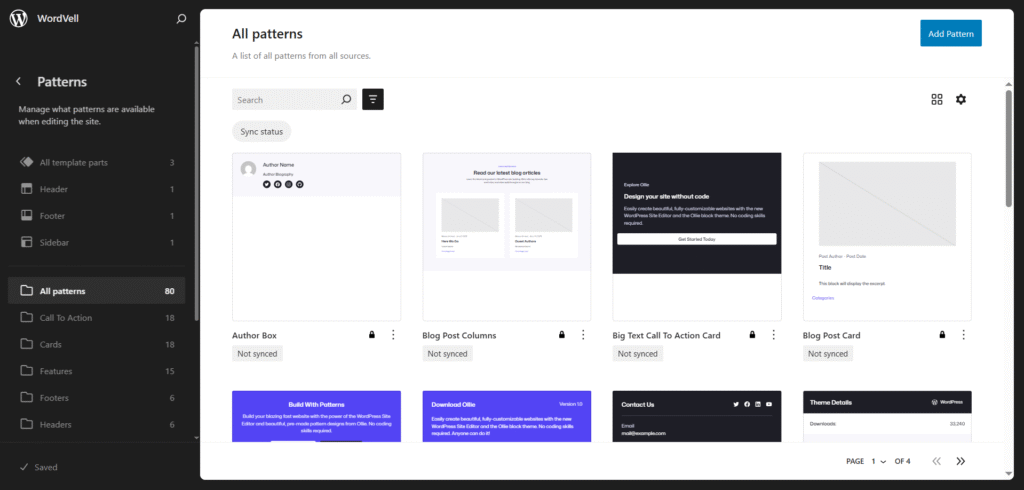1024x490 pixels.
Task: Open the search icon beside WordVell
Action: pyautogui.click(x=180, y=18)
